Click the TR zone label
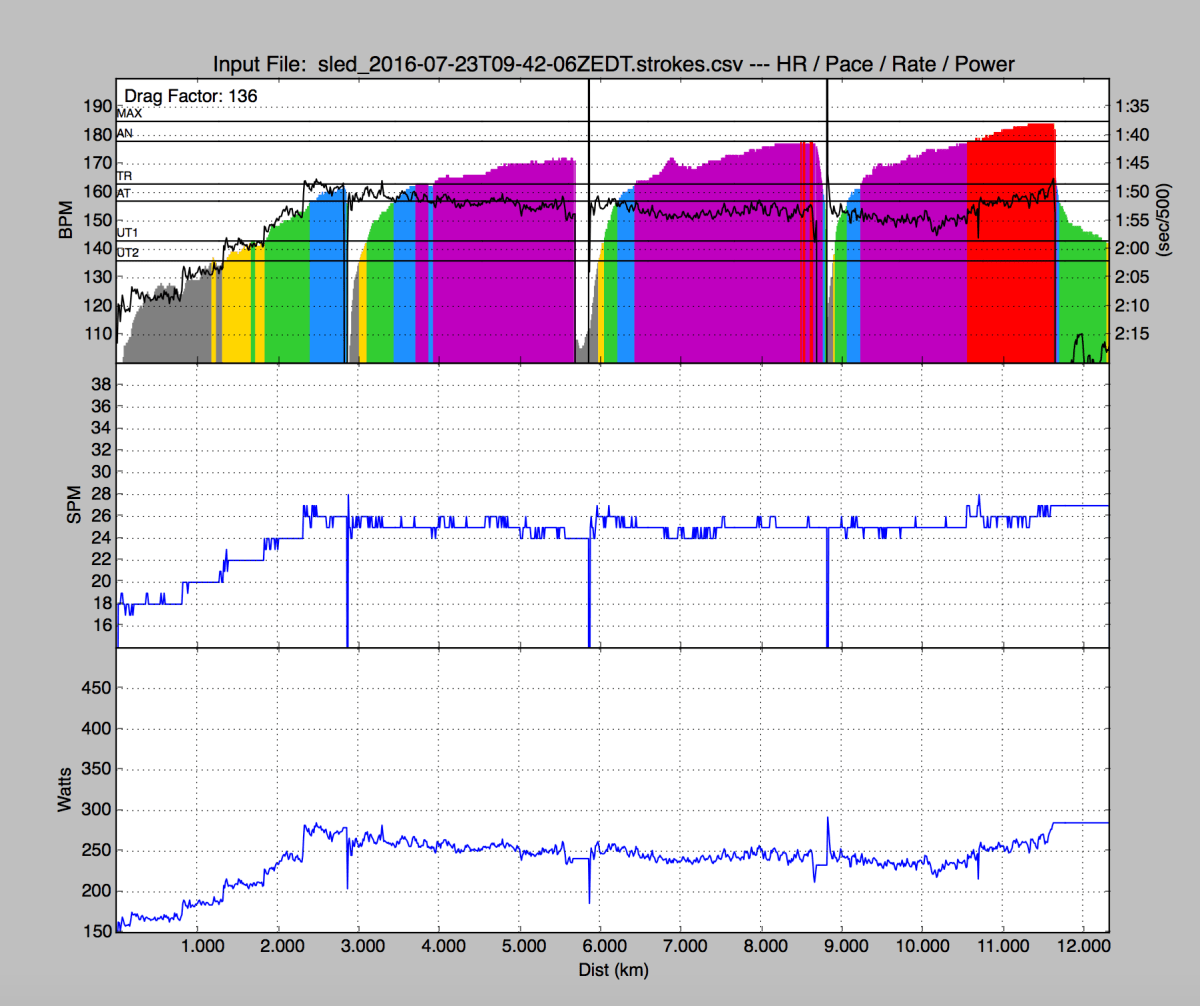 pos(124,175)
